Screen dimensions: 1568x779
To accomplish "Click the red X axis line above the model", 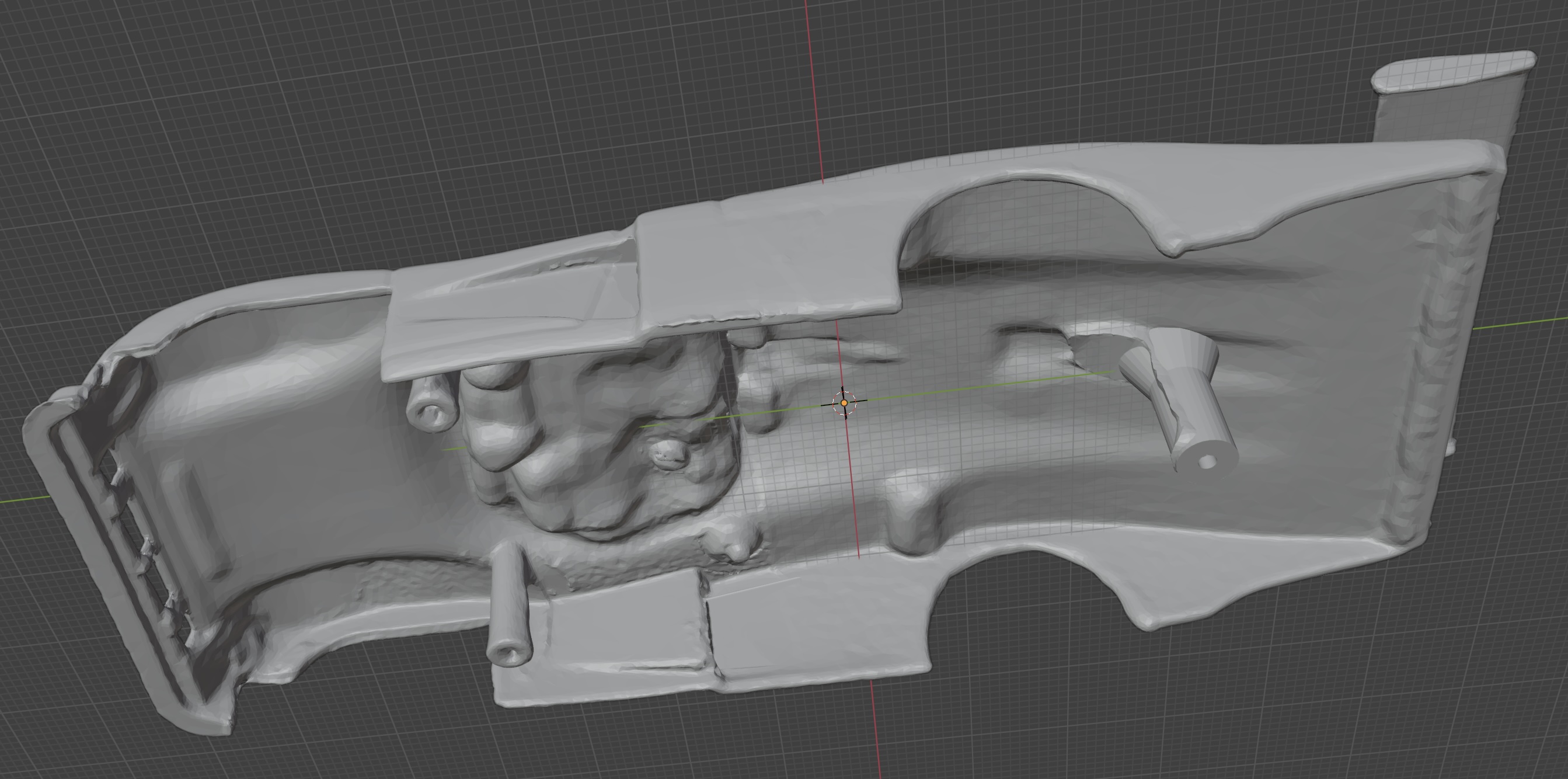I will click(814, 91).
